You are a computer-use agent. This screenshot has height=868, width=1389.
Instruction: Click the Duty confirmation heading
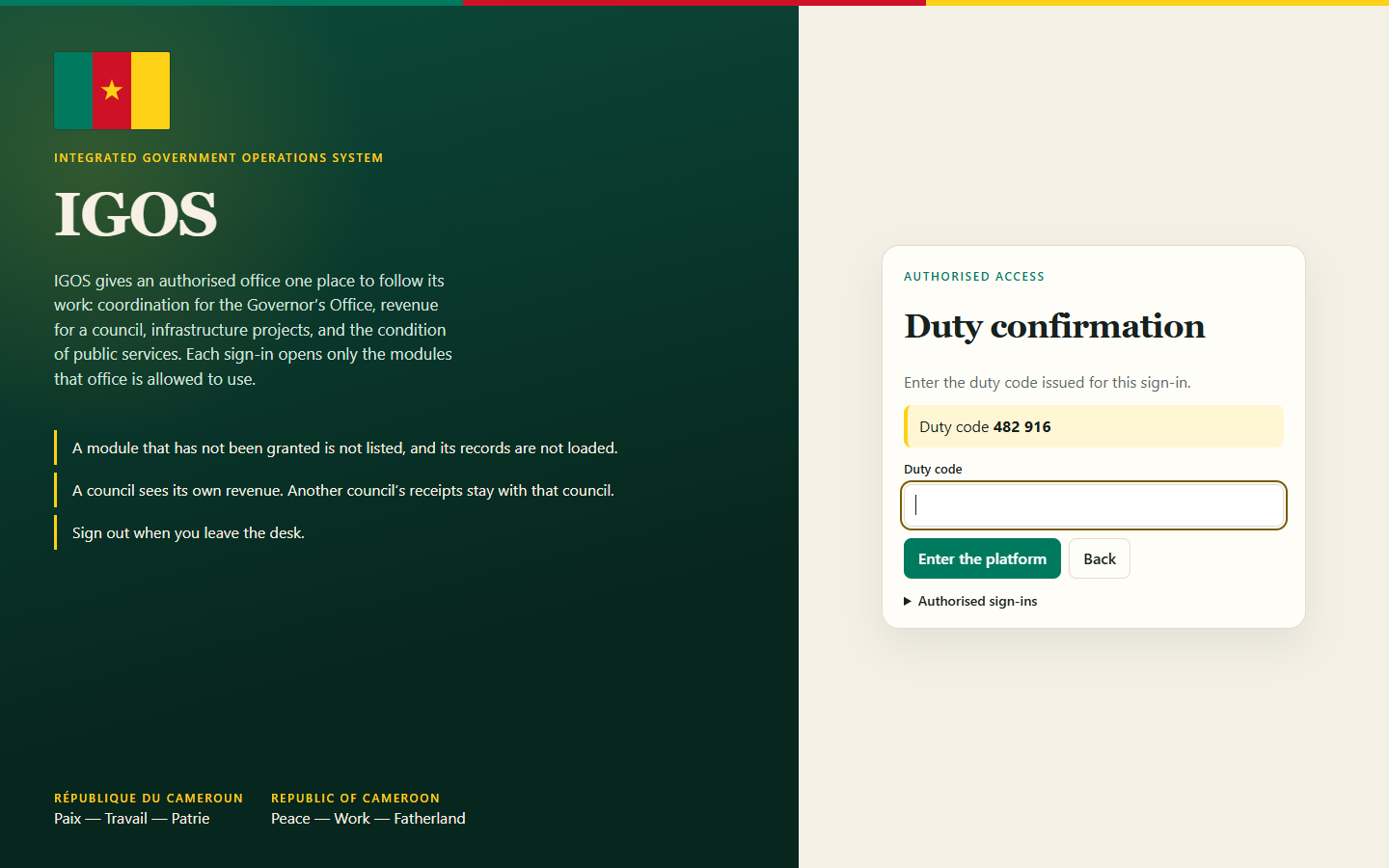pyautogui.click(x=1054, y=326)
